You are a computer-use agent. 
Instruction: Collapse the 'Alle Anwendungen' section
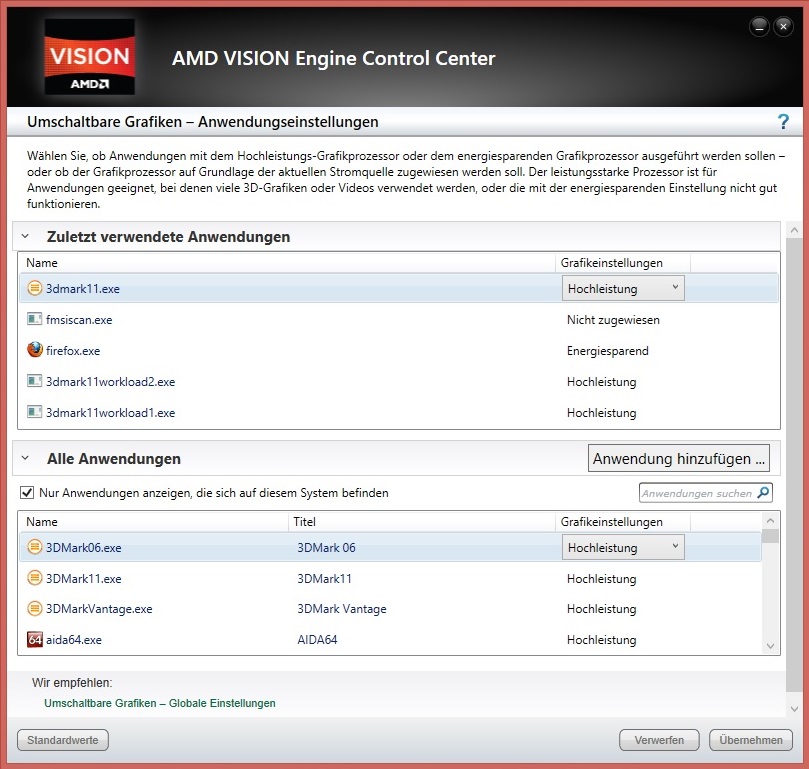click(25, 458)
